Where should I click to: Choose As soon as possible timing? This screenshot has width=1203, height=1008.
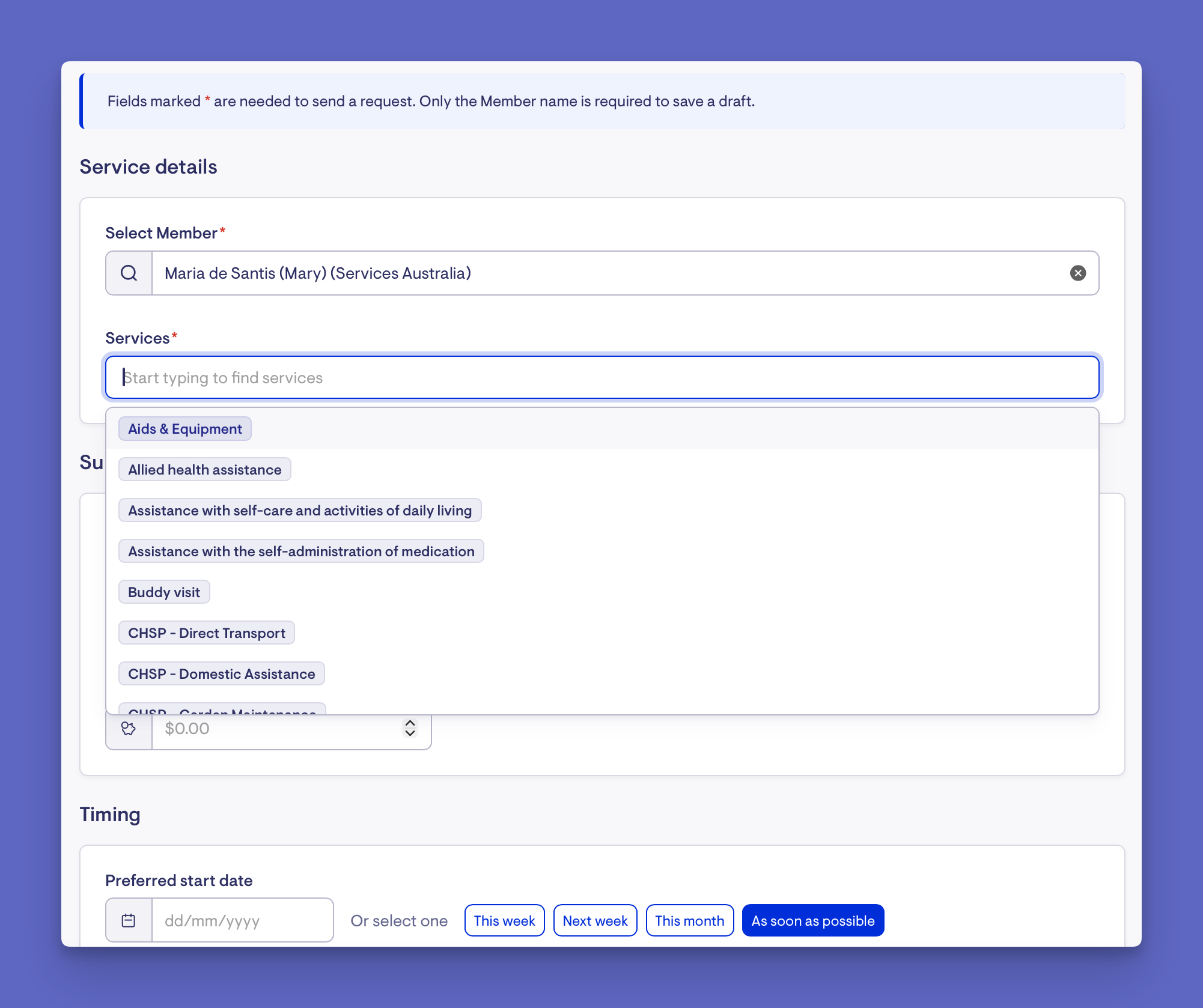pyautogui.click(x=813, y=920)
